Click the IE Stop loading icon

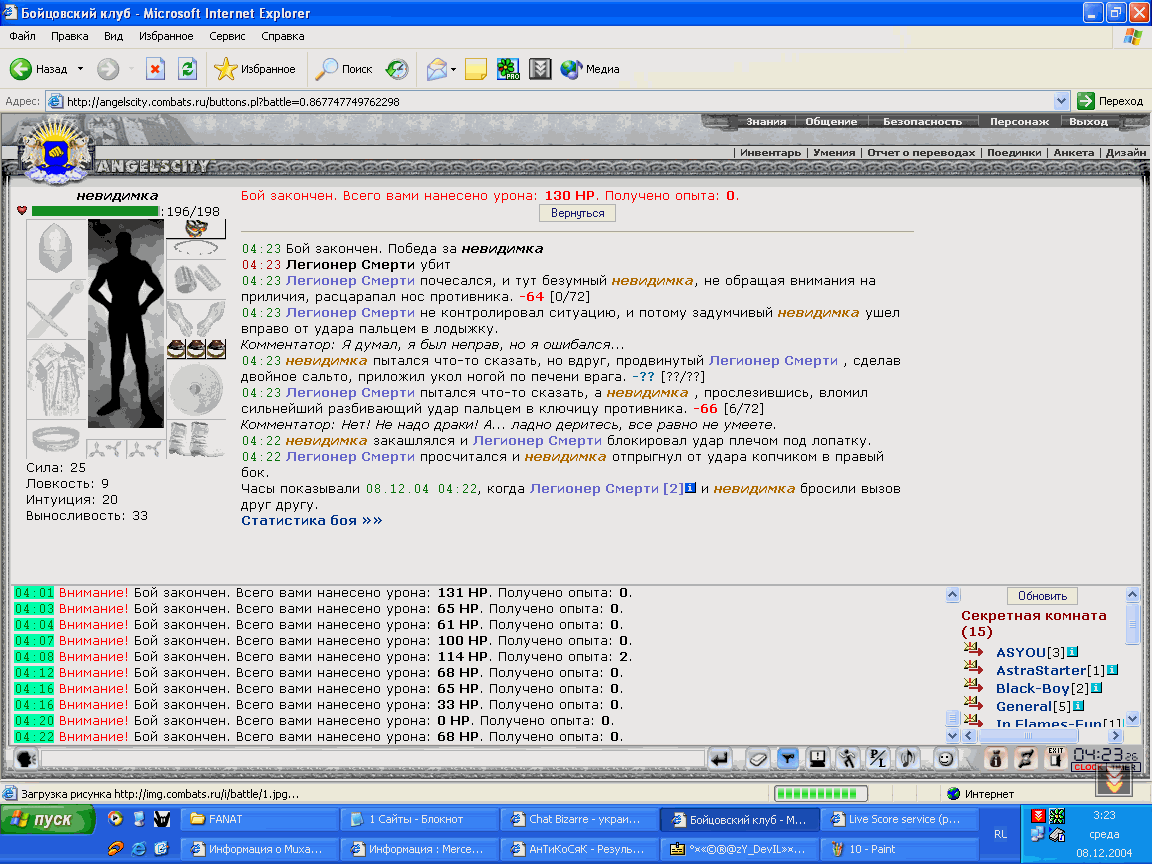tap(155, 69)
